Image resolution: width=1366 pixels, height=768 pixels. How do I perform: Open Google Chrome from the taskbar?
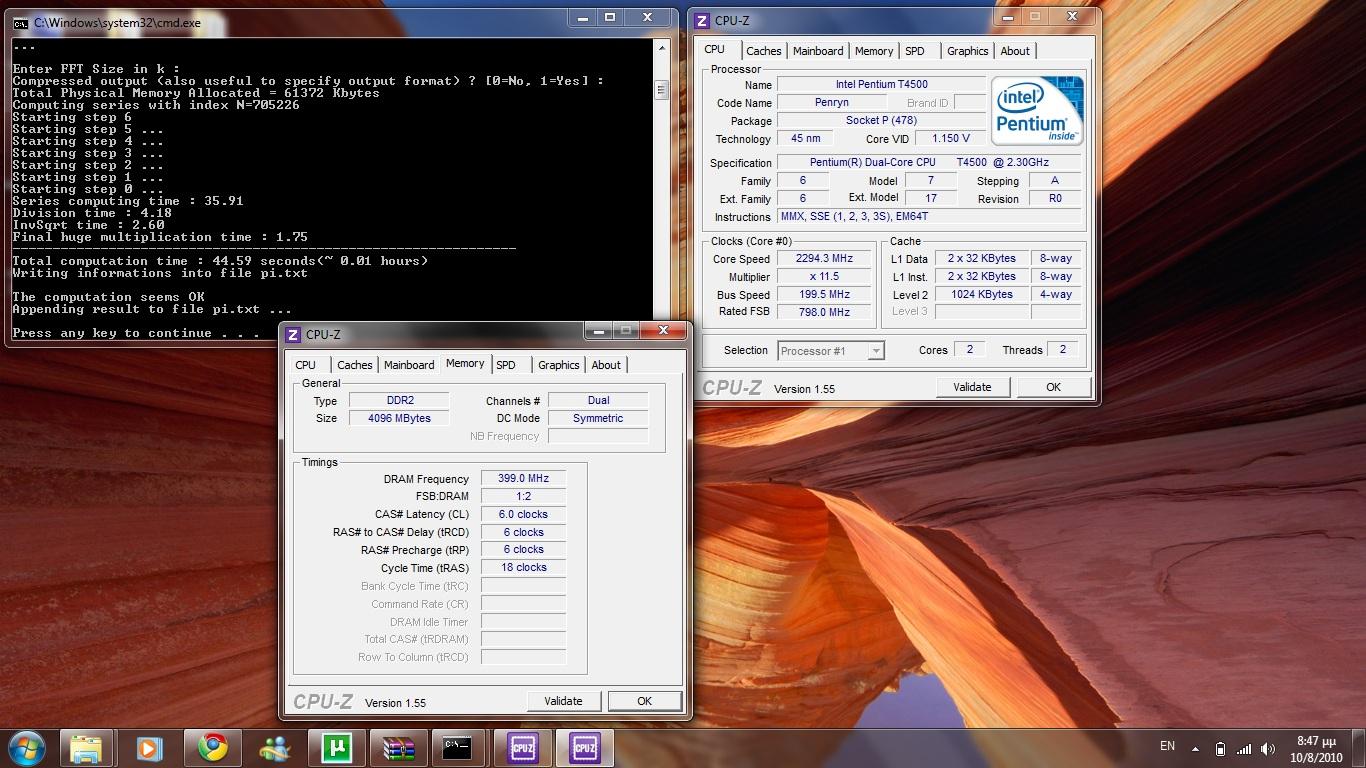coord(211,748)
